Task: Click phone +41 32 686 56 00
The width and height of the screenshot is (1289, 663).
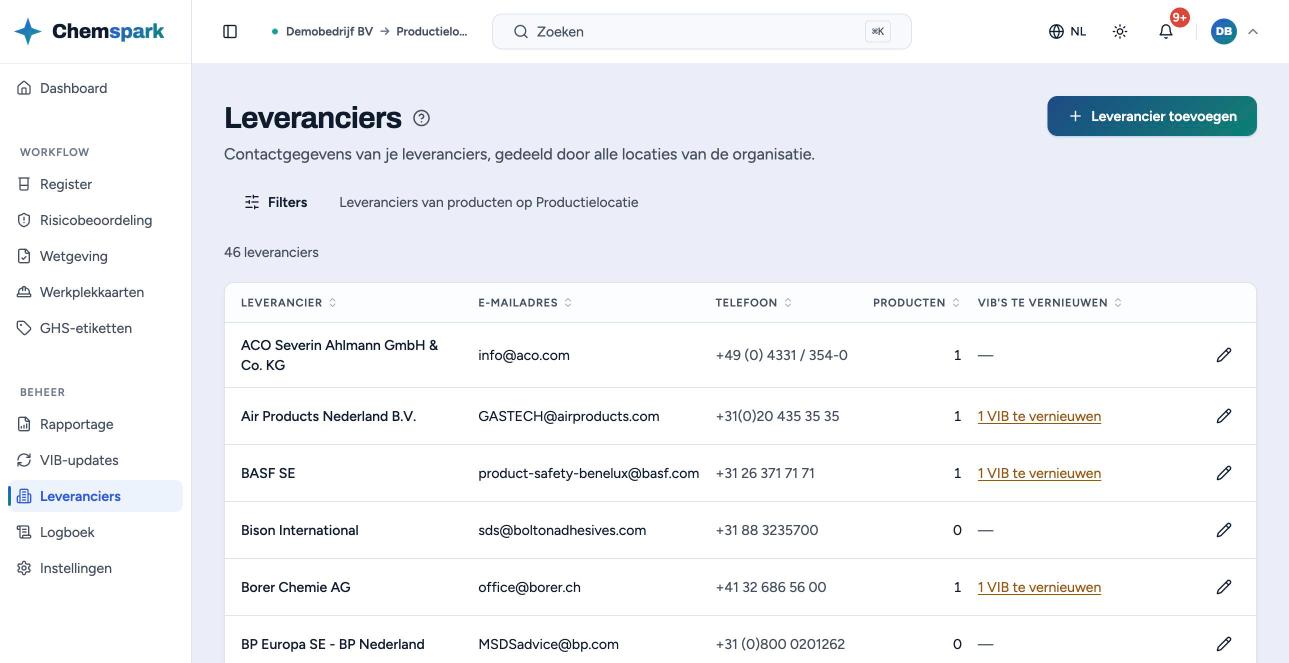Action: tap(771, 587)
